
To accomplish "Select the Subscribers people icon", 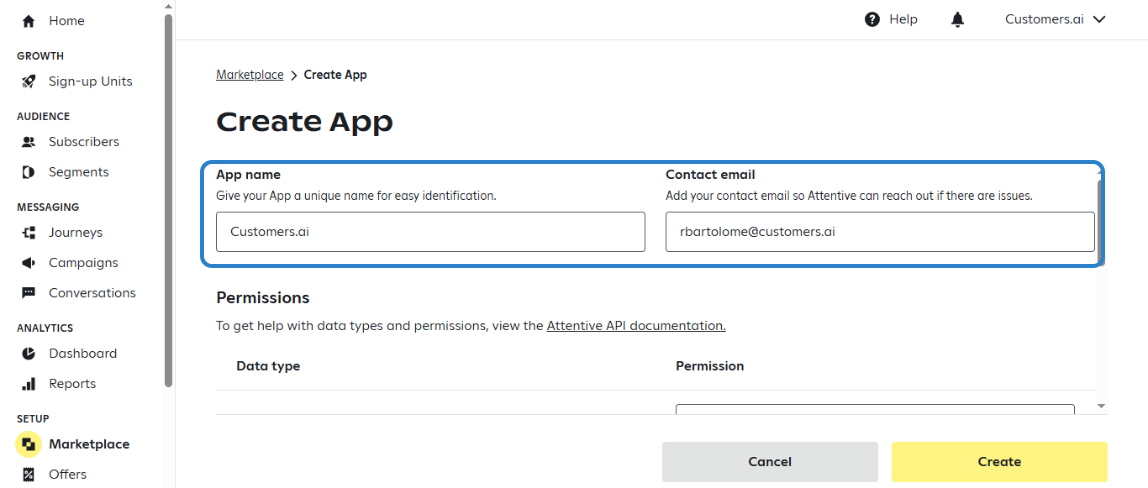I will (x=29, y=142).
